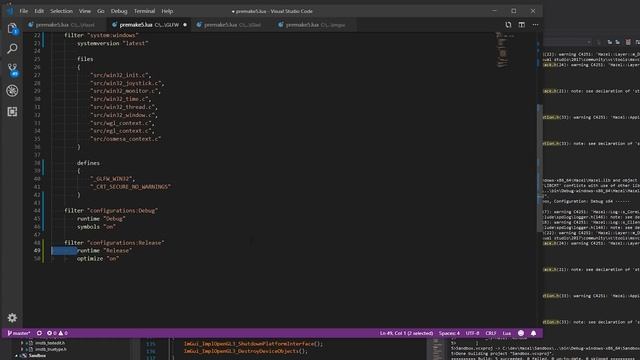Click the runtime "Release" line
Viewport: 640px width, 360px height.
104,251
